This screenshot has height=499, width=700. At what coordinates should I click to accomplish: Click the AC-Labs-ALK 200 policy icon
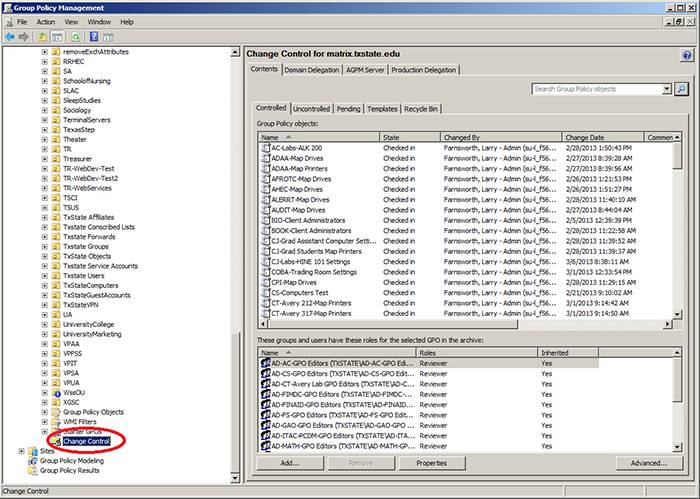tap(264, 147)
